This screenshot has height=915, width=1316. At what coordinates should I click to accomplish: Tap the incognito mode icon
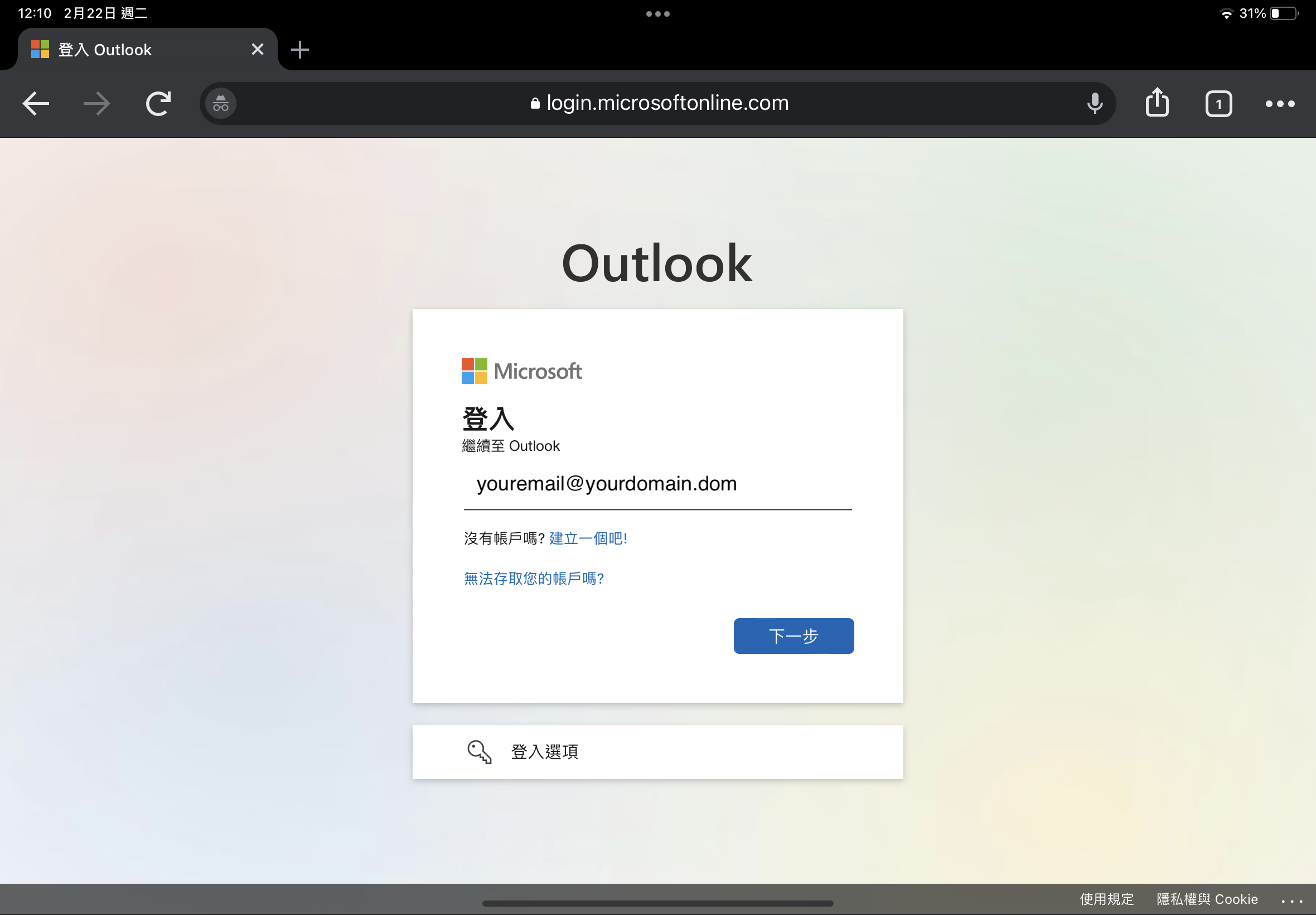221,104
